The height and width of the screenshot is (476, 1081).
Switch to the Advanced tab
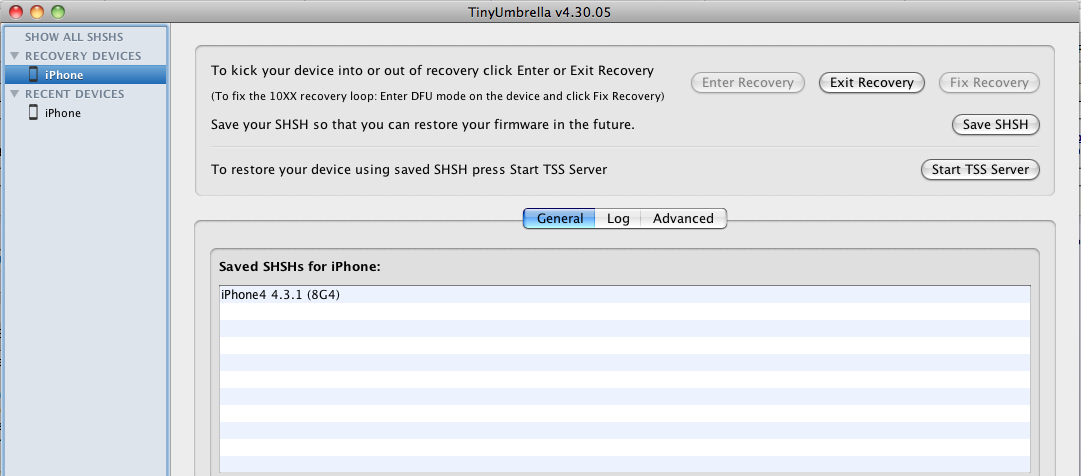(683, 218)
